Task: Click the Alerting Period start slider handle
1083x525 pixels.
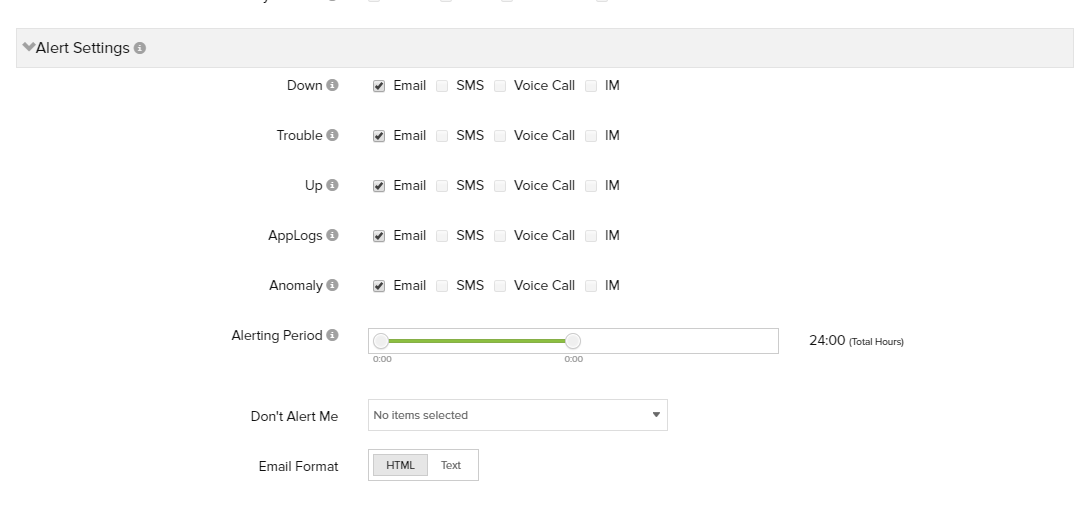Action: (x=381, y=341)
